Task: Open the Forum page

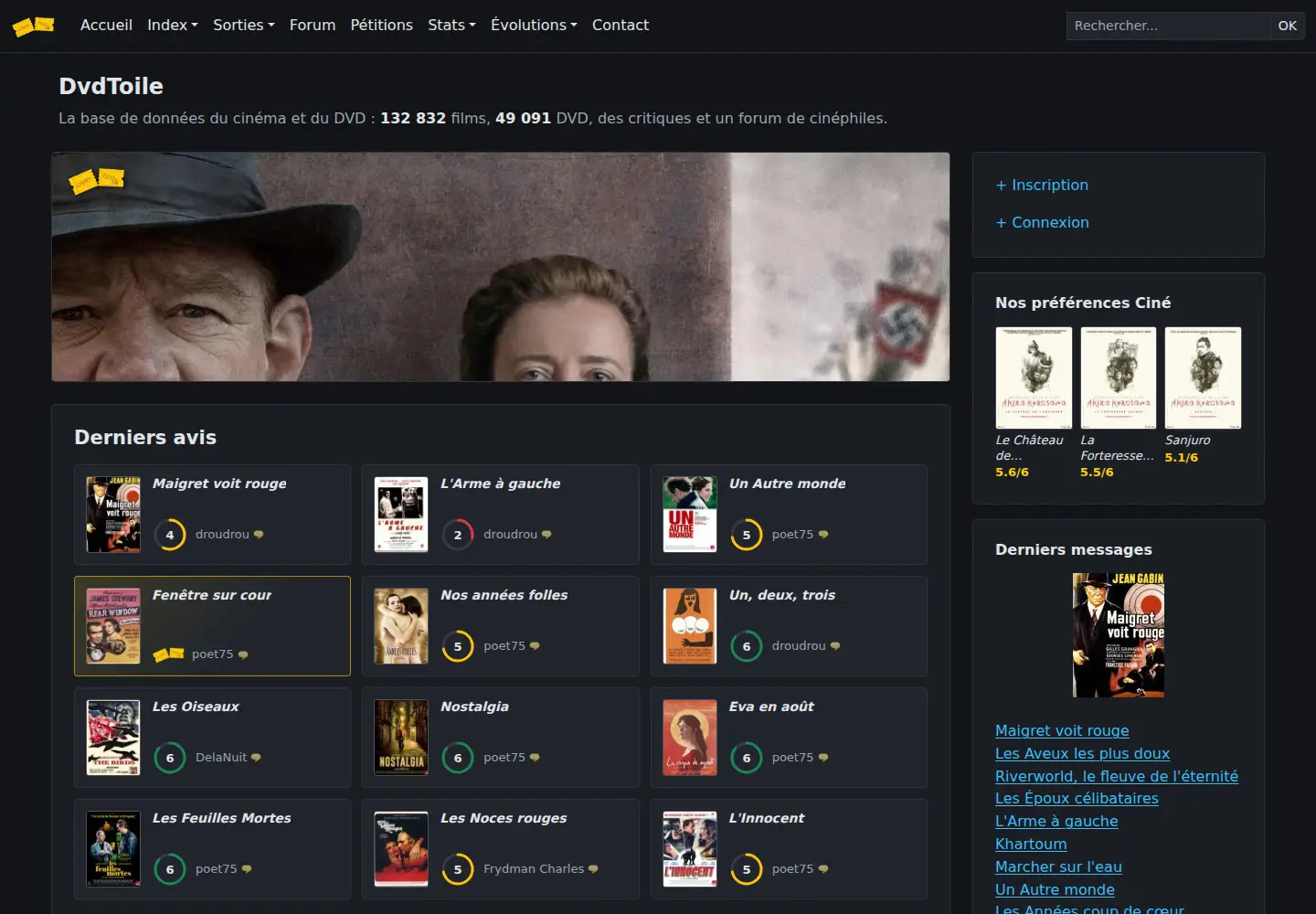Action: click(313, 26)
